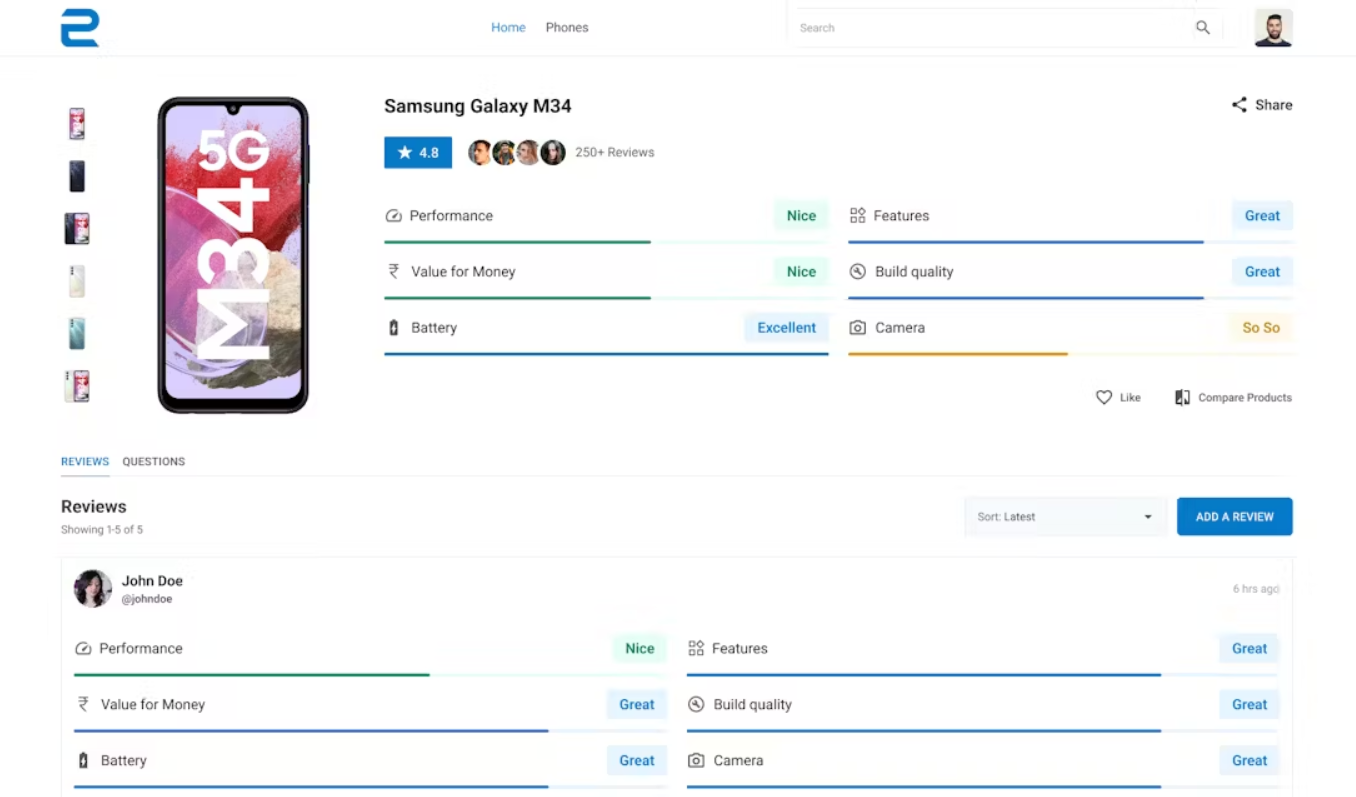This screenshot has height=797, width=1356.
Task: Click the So So camera badge
Action: pos(1261,328)
